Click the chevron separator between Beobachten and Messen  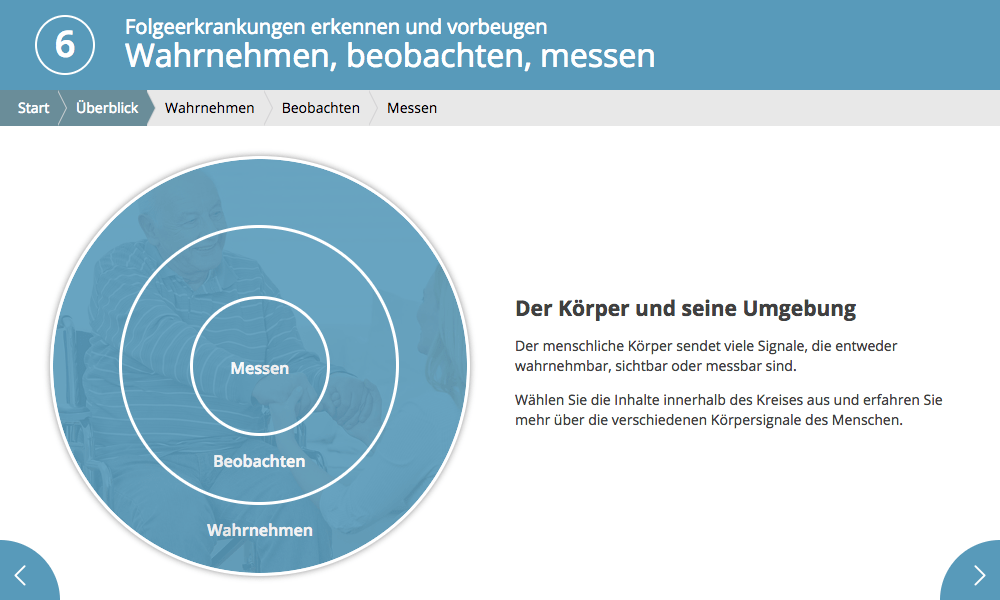[x=373, y=108]
